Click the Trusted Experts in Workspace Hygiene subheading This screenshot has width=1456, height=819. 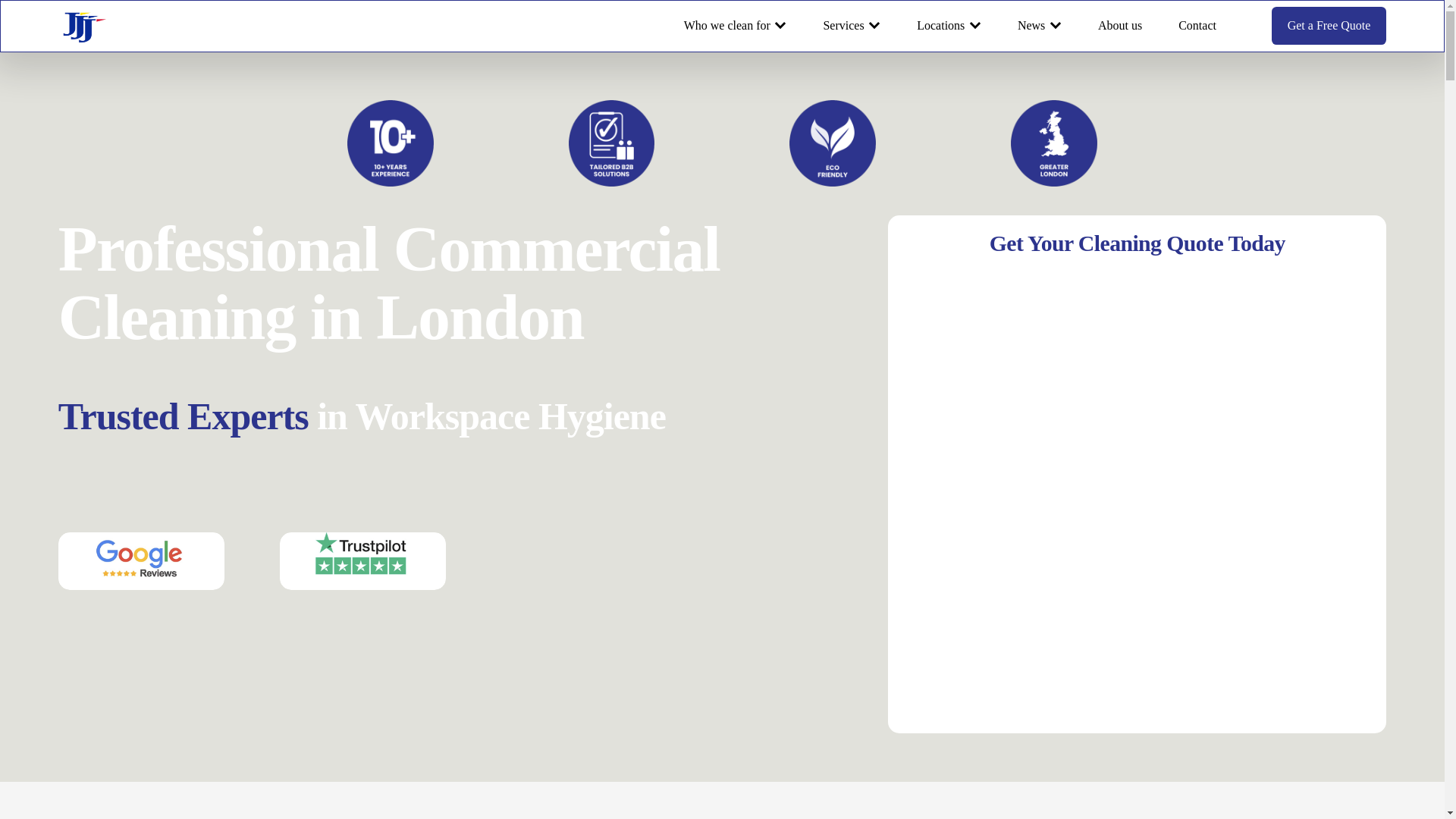click(x=362, y=416)
